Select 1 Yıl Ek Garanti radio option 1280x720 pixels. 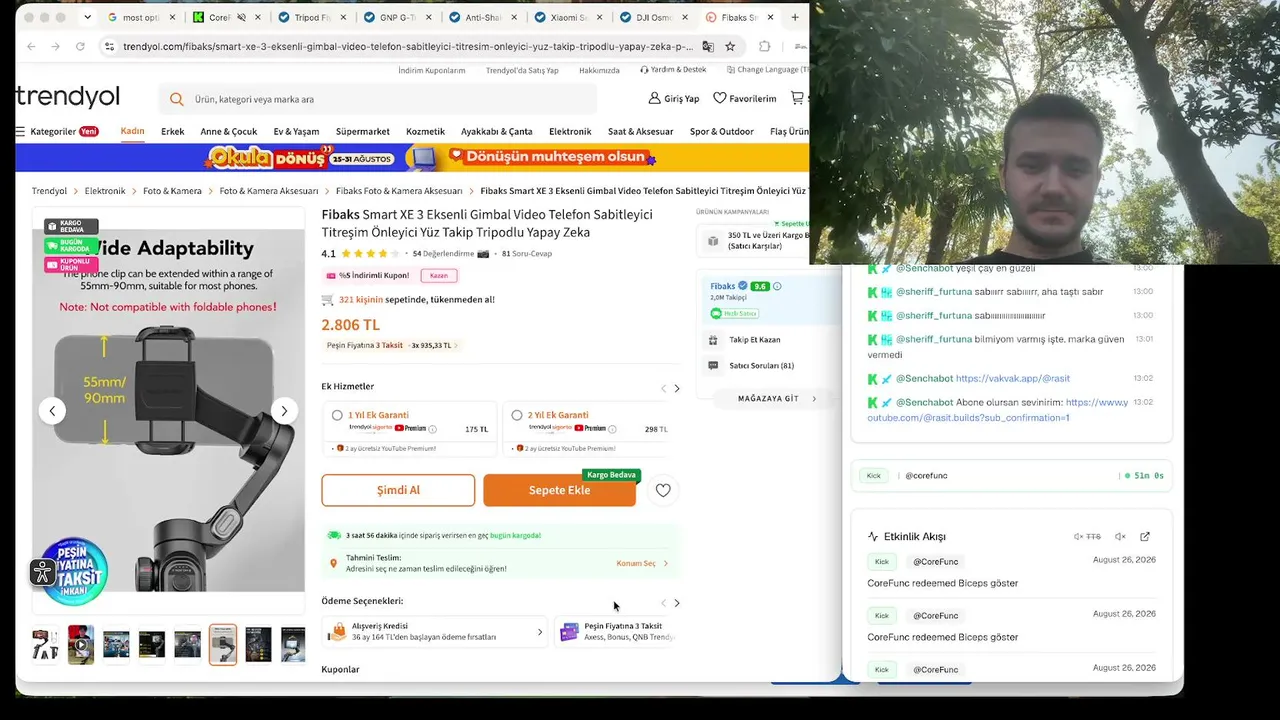pyautogui.click(x=337, y=415)
